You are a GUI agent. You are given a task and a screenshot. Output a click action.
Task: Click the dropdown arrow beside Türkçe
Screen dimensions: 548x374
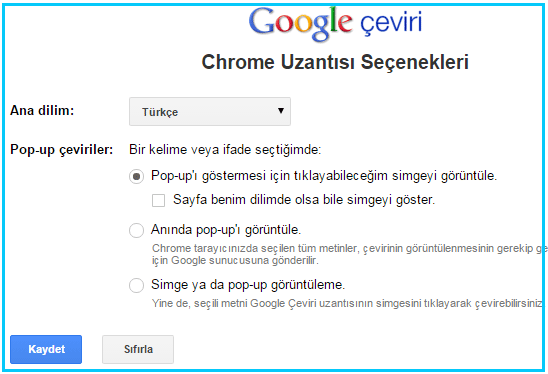click(280, 111)
